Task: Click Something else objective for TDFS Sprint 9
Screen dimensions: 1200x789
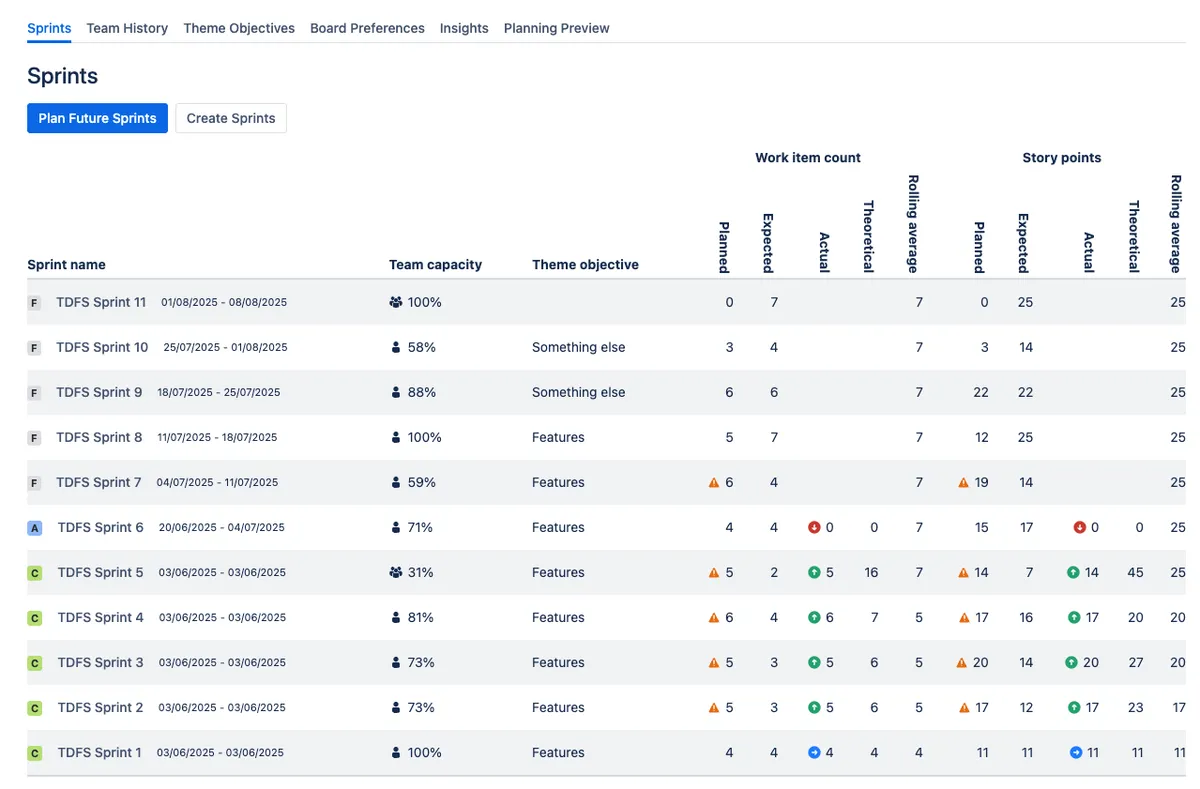Action: 578,392
